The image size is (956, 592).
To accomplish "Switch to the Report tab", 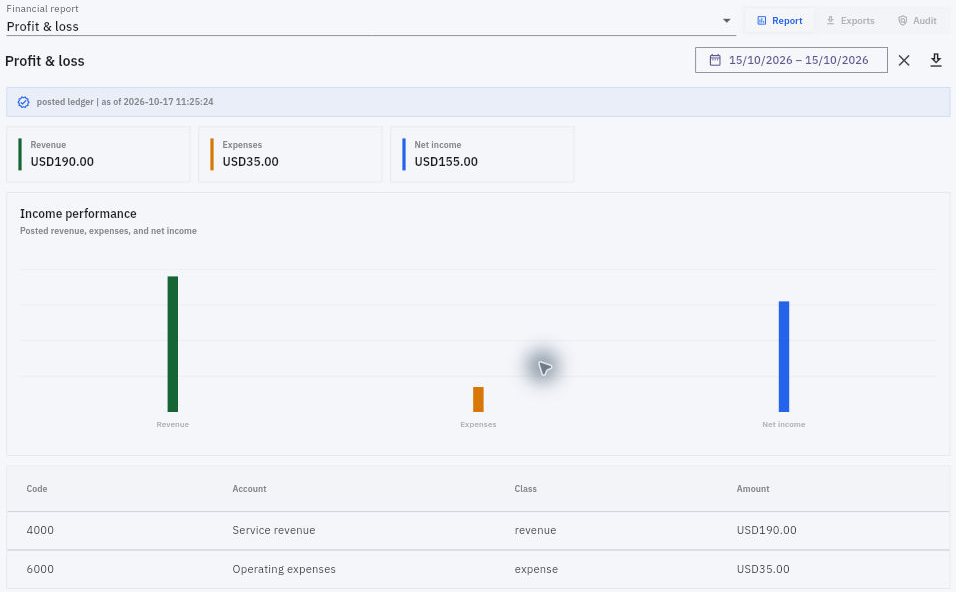I will [x=779, y=21].
